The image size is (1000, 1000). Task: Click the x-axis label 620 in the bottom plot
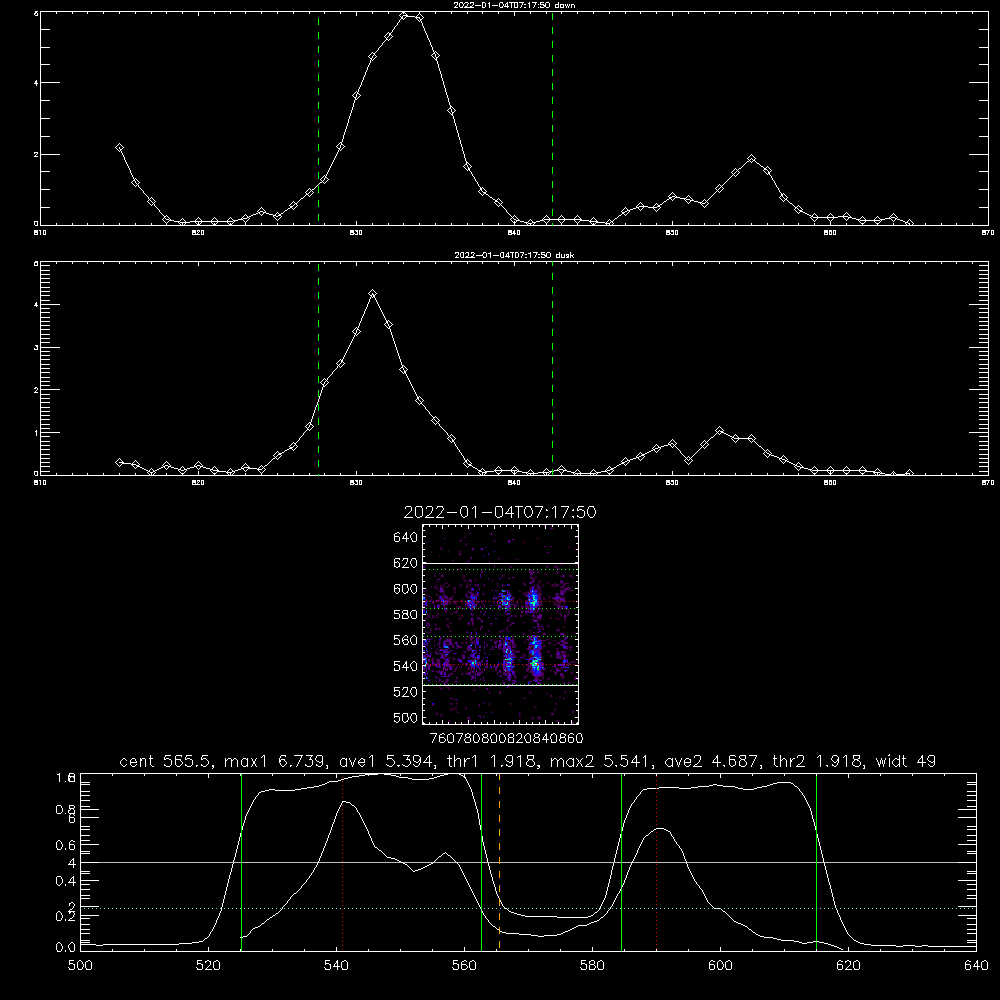click(x=848, y=966)
